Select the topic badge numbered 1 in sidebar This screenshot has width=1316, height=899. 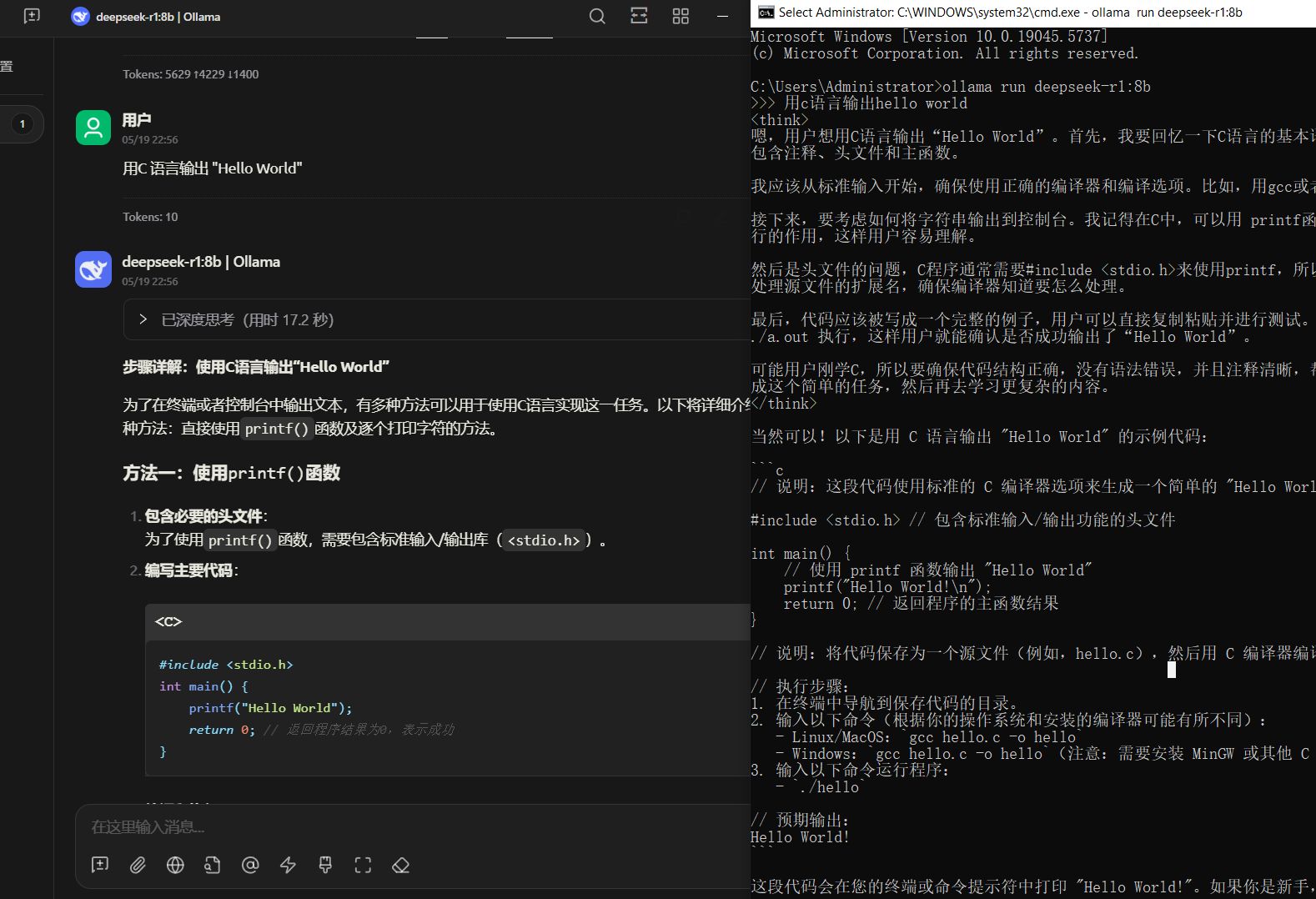coord(23,124)
